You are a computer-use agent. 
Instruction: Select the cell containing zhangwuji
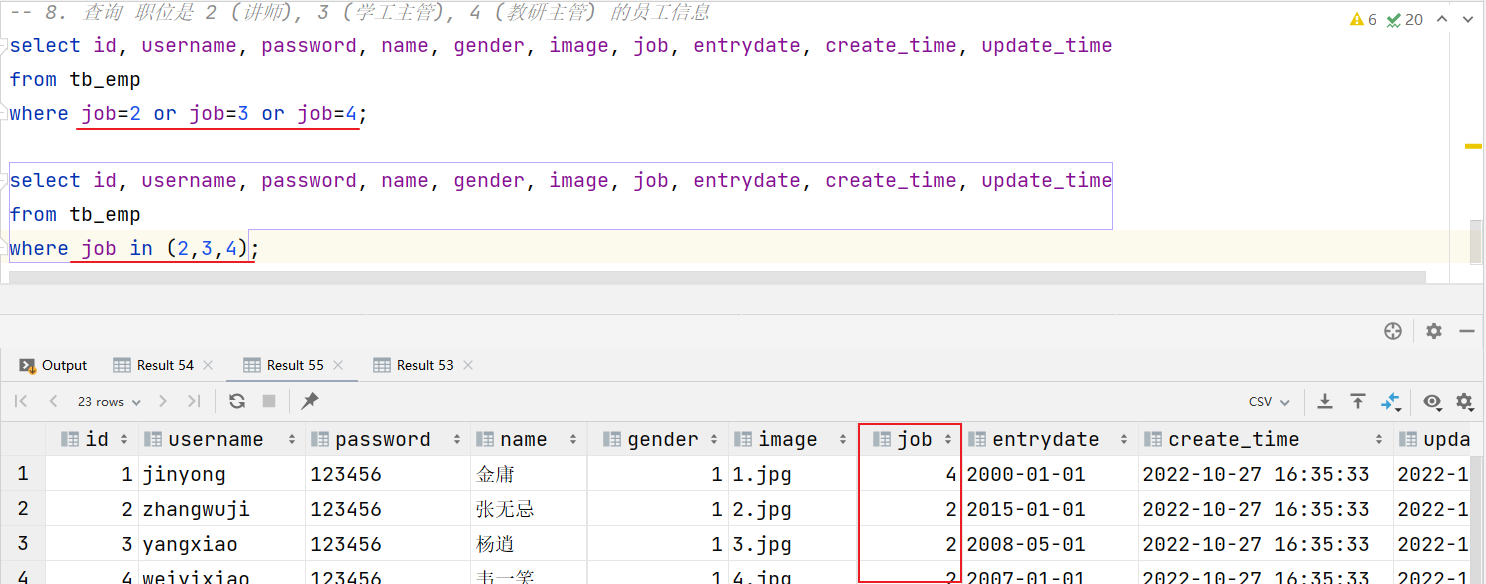click(222, 509)
